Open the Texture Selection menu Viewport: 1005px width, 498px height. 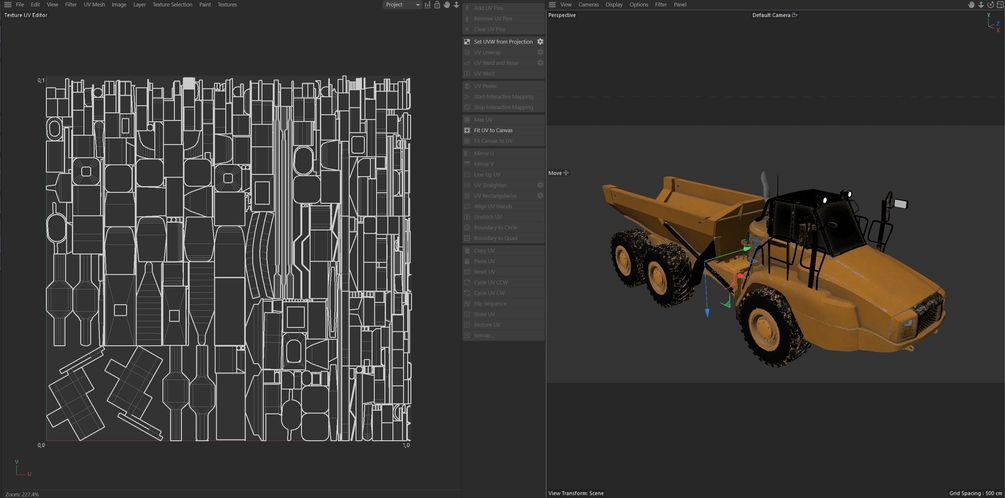click(172, 5)
